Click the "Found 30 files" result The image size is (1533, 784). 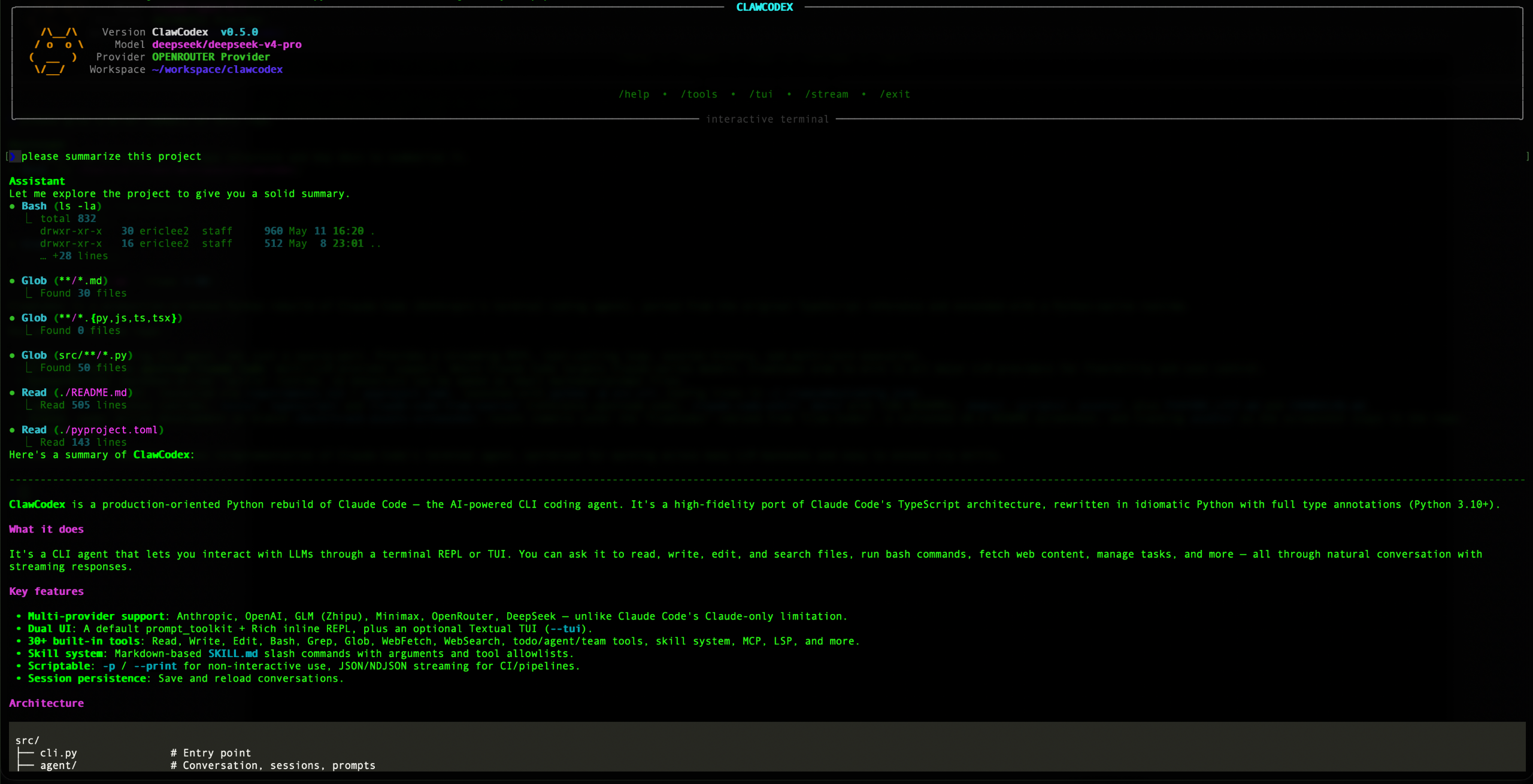[83, 293]
